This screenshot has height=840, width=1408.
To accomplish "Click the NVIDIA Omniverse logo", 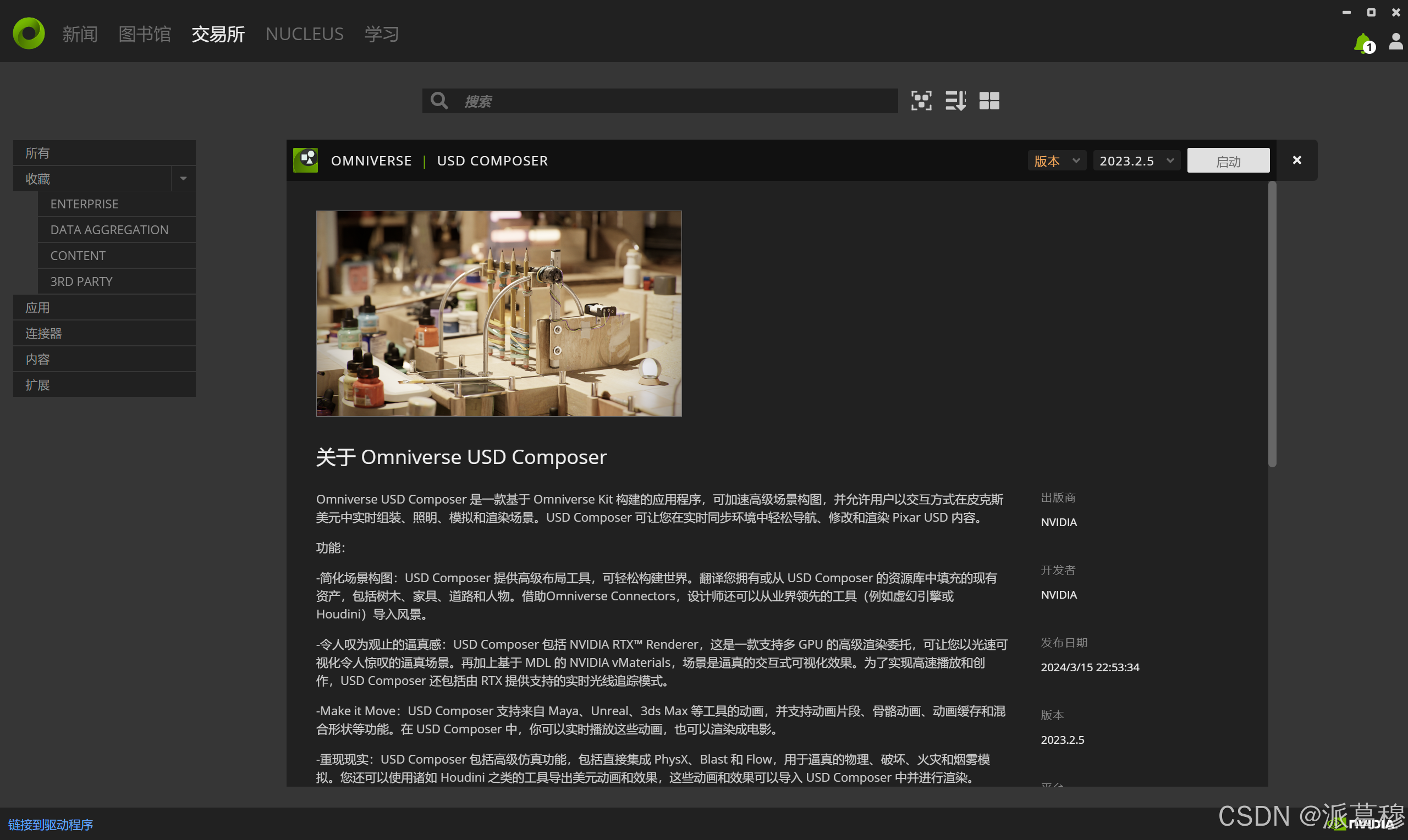I will [x=28, y=33].
